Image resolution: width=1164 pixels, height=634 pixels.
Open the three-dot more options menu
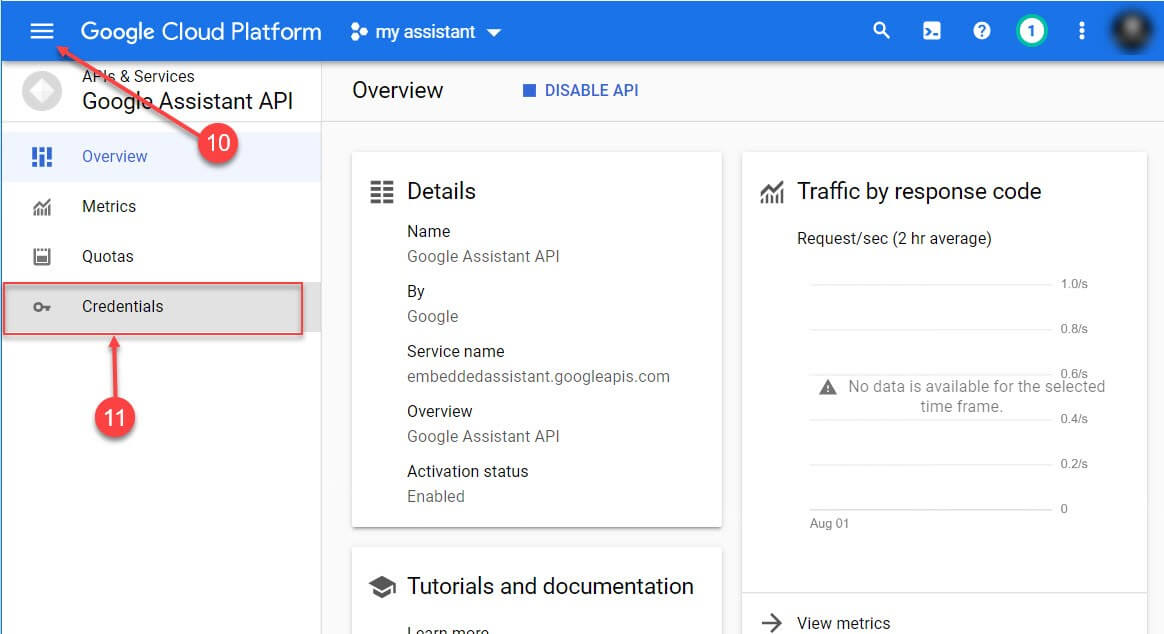pos(1081,31)
